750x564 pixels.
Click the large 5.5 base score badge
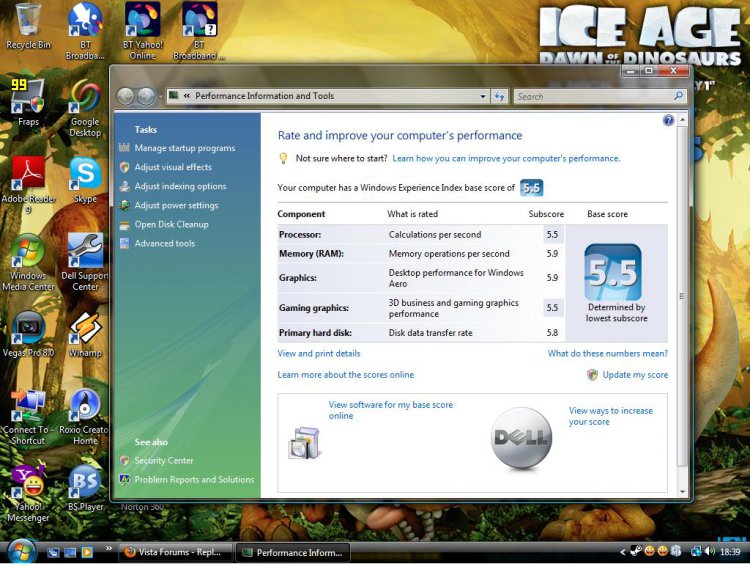click(x=613, y=272)
